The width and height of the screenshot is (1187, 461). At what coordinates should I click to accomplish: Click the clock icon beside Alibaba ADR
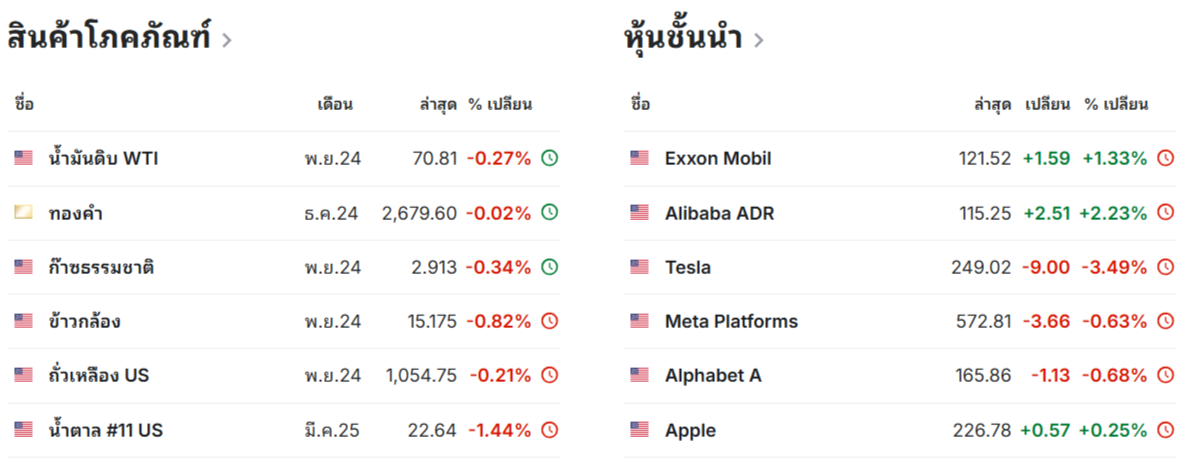pos(1166,213)
